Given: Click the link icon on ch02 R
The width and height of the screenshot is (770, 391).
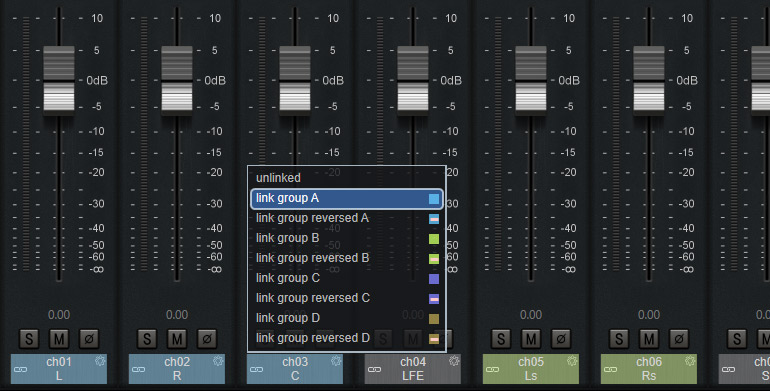Looking at the screenshot, I should tap(138, 369).
